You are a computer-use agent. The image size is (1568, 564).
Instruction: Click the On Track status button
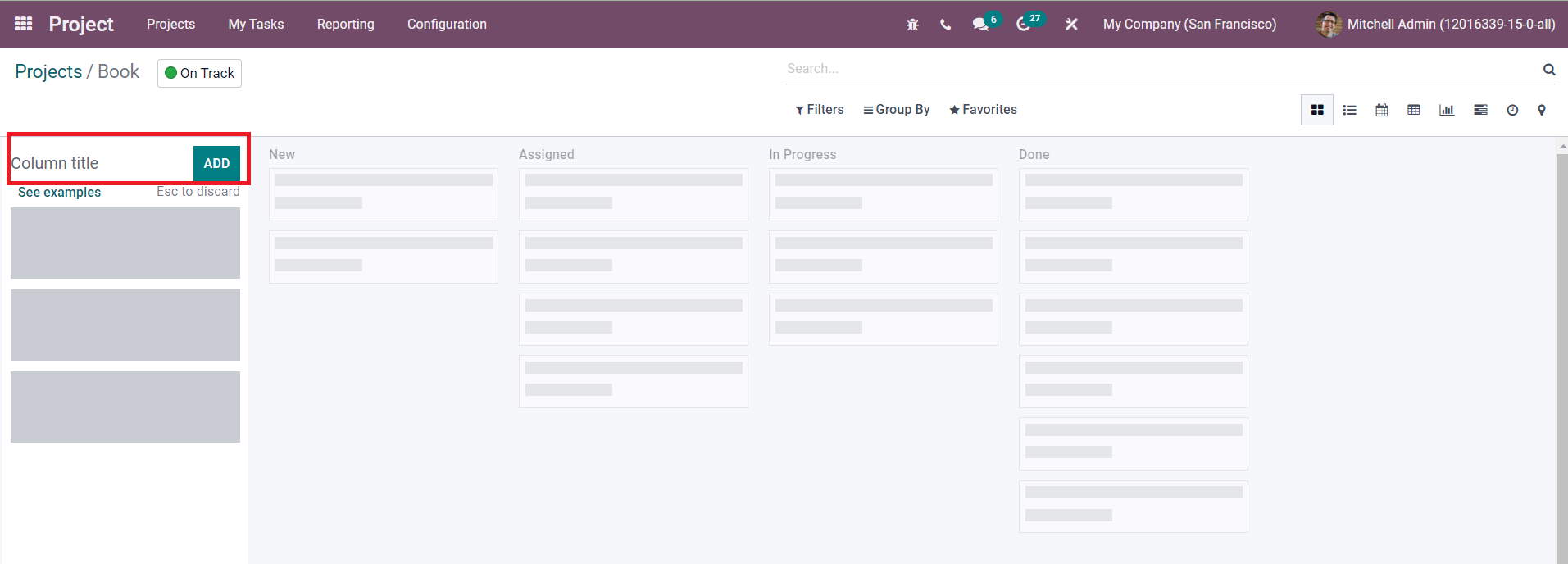pyautogui.click(x=199, y=73)
